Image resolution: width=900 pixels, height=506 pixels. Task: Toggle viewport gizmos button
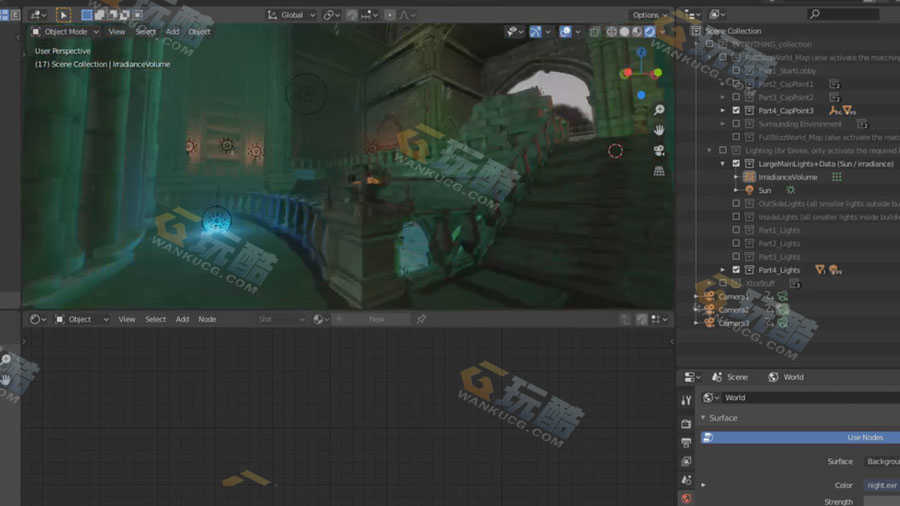pyautogui.click(x=535, y=32)
